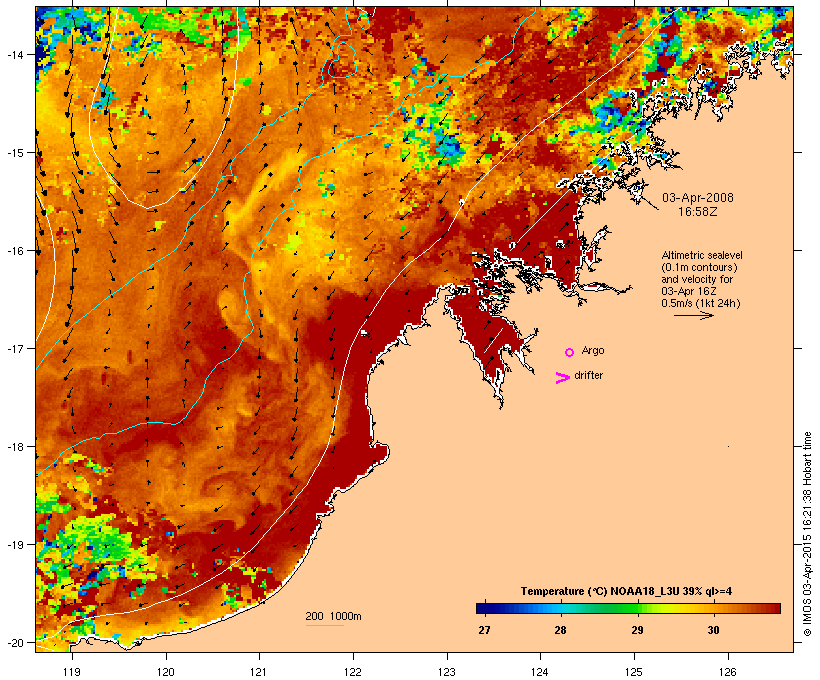Viewport: 820px width, 680px height.
Task: Click the '03-Apr 16Z' caption line
Action: [x=689, y=291]
